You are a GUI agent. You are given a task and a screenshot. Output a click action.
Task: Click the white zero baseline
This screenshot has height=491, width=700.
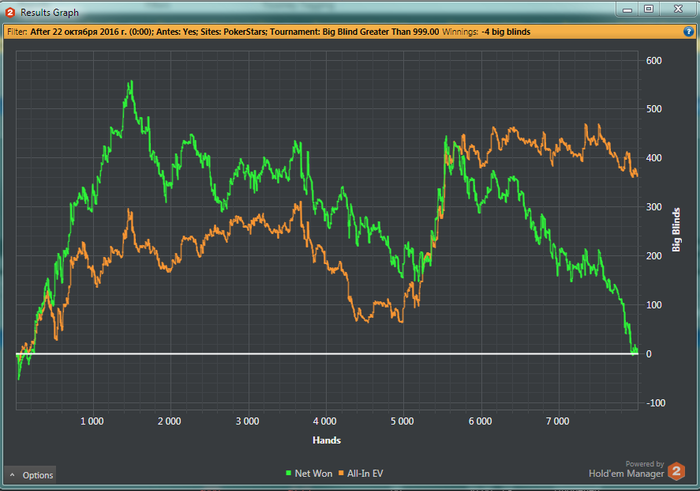click(300, 354)
